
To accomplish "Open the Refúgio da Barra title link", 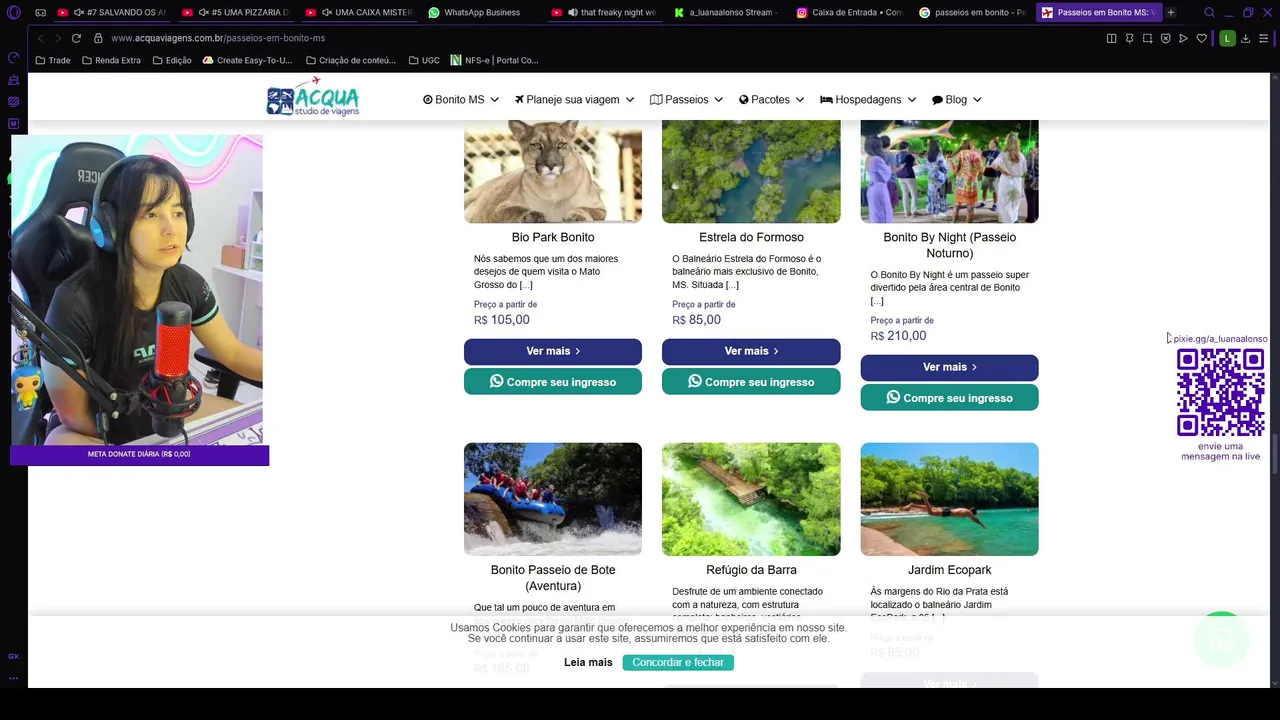I will tap(751, 570).
